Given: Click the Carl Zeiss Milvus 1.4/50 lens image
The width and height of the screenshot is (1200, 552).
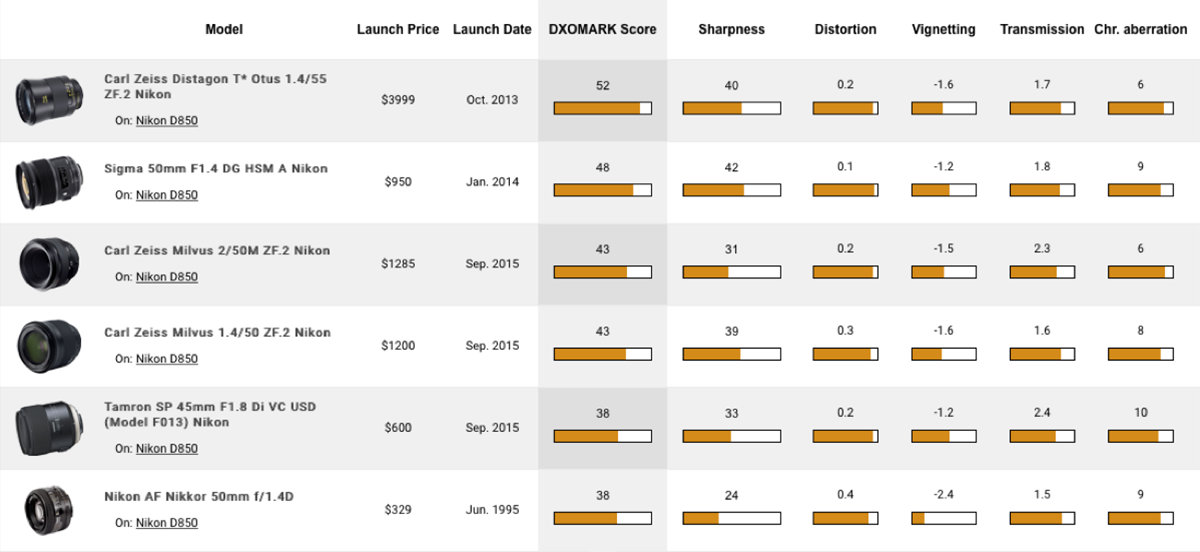Looking at the screenshot, I should (x=42, y=346).
